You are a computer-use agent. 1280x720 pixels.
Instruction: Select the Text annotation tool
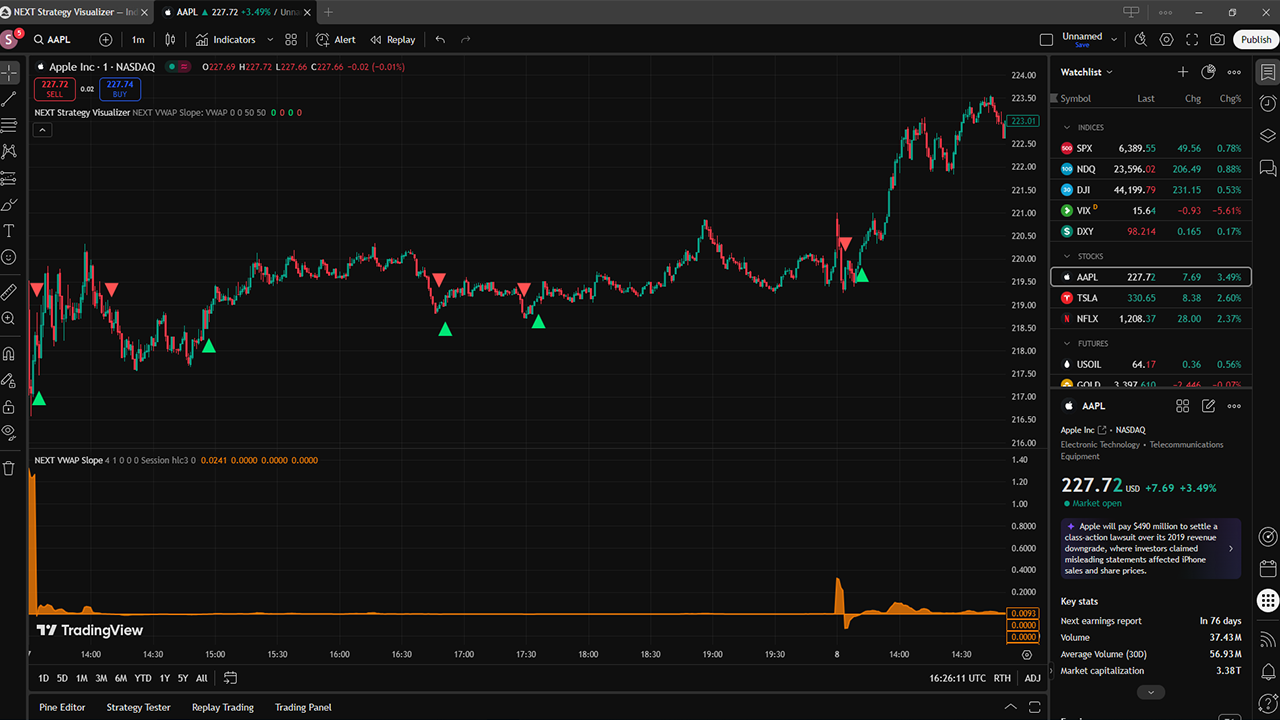9,231
